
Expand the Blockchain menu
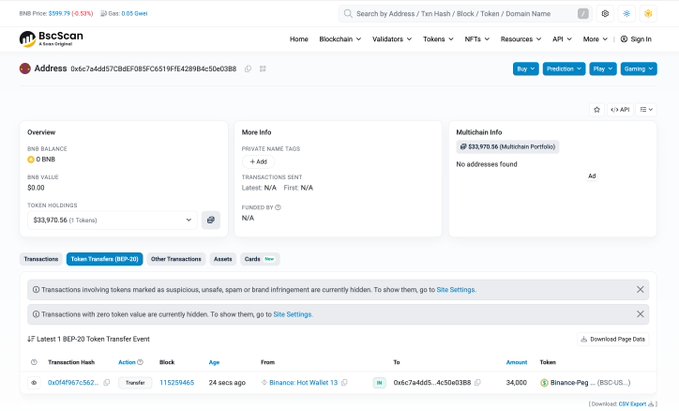(340, 39)
